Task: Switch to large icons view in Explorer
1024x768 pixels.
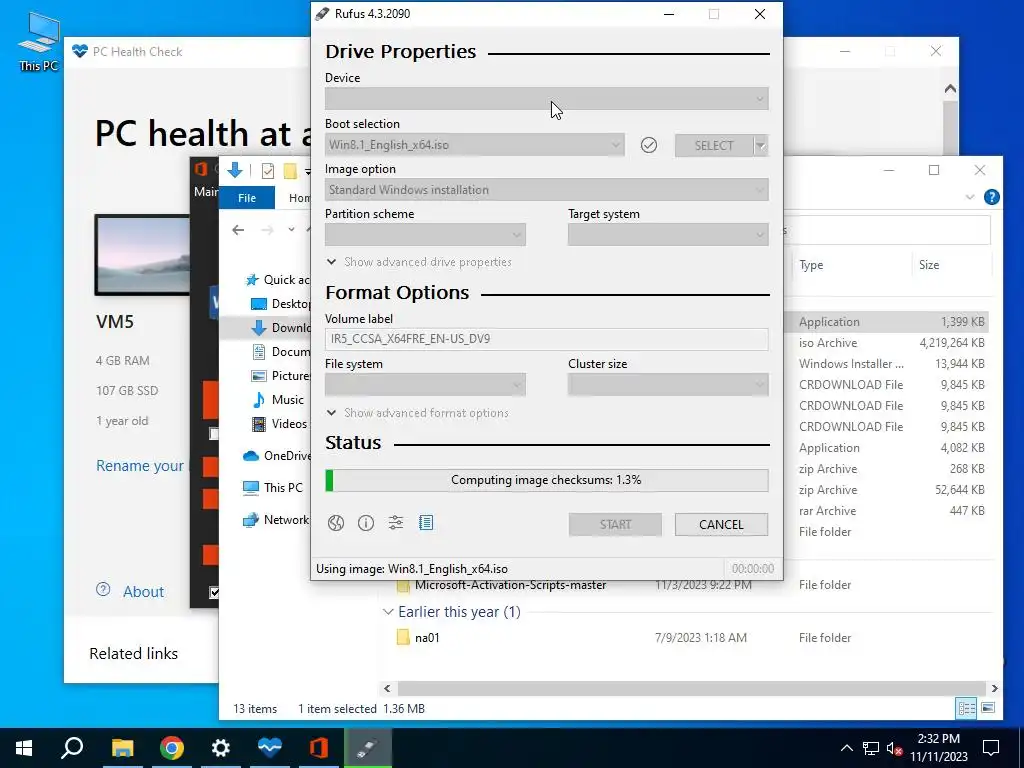Action: click(988, 708)
